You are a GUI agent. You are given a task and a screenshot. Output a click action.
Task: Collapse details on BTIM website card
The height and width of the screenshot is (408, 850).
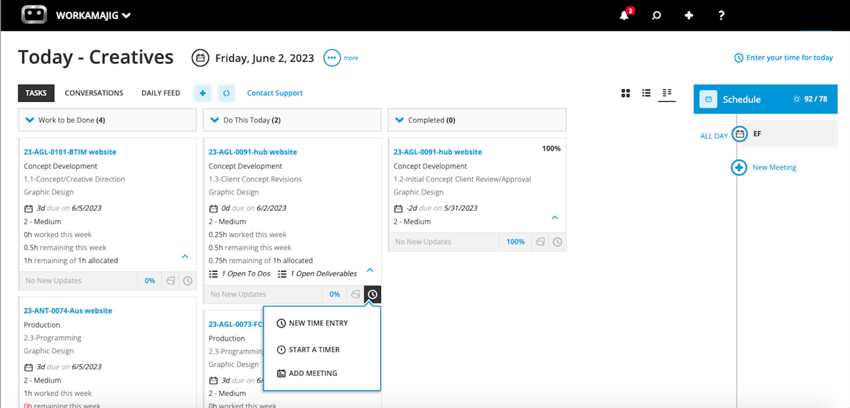point(185,256)
